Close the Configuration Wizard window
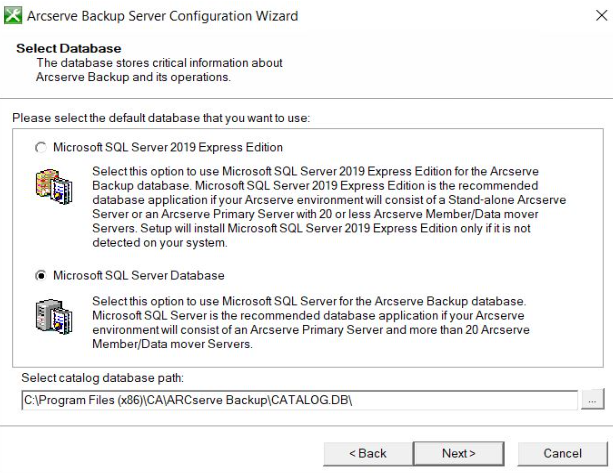 click(x=601, y=16)
